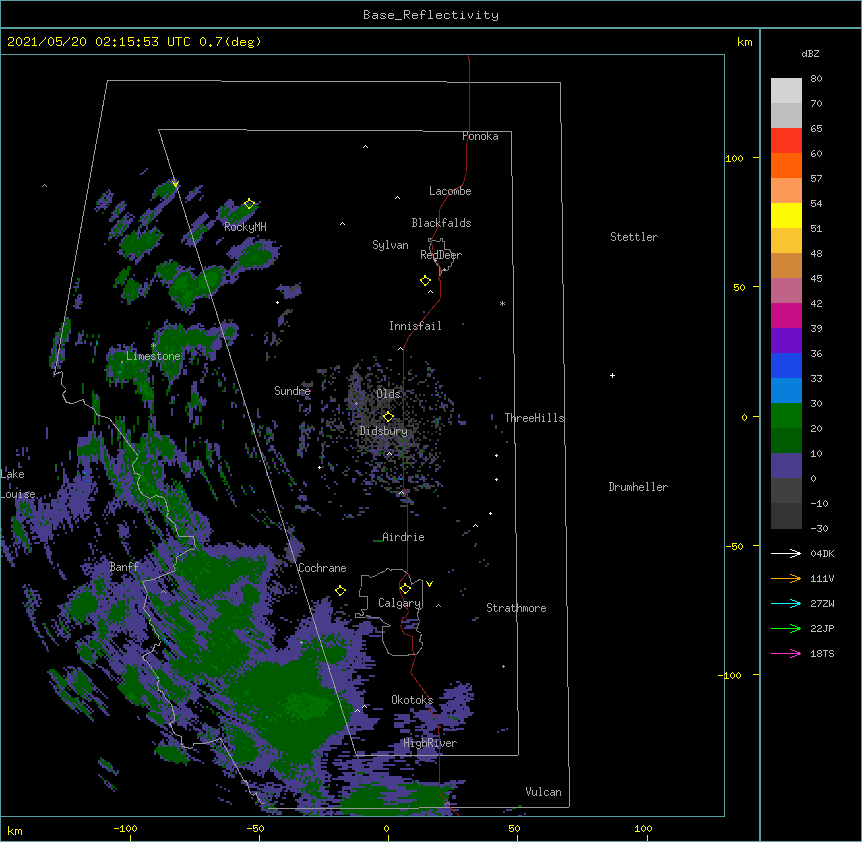Click the 80 value in dBZ legend
The width and height of the screenshot is (862, 842).
816,79
